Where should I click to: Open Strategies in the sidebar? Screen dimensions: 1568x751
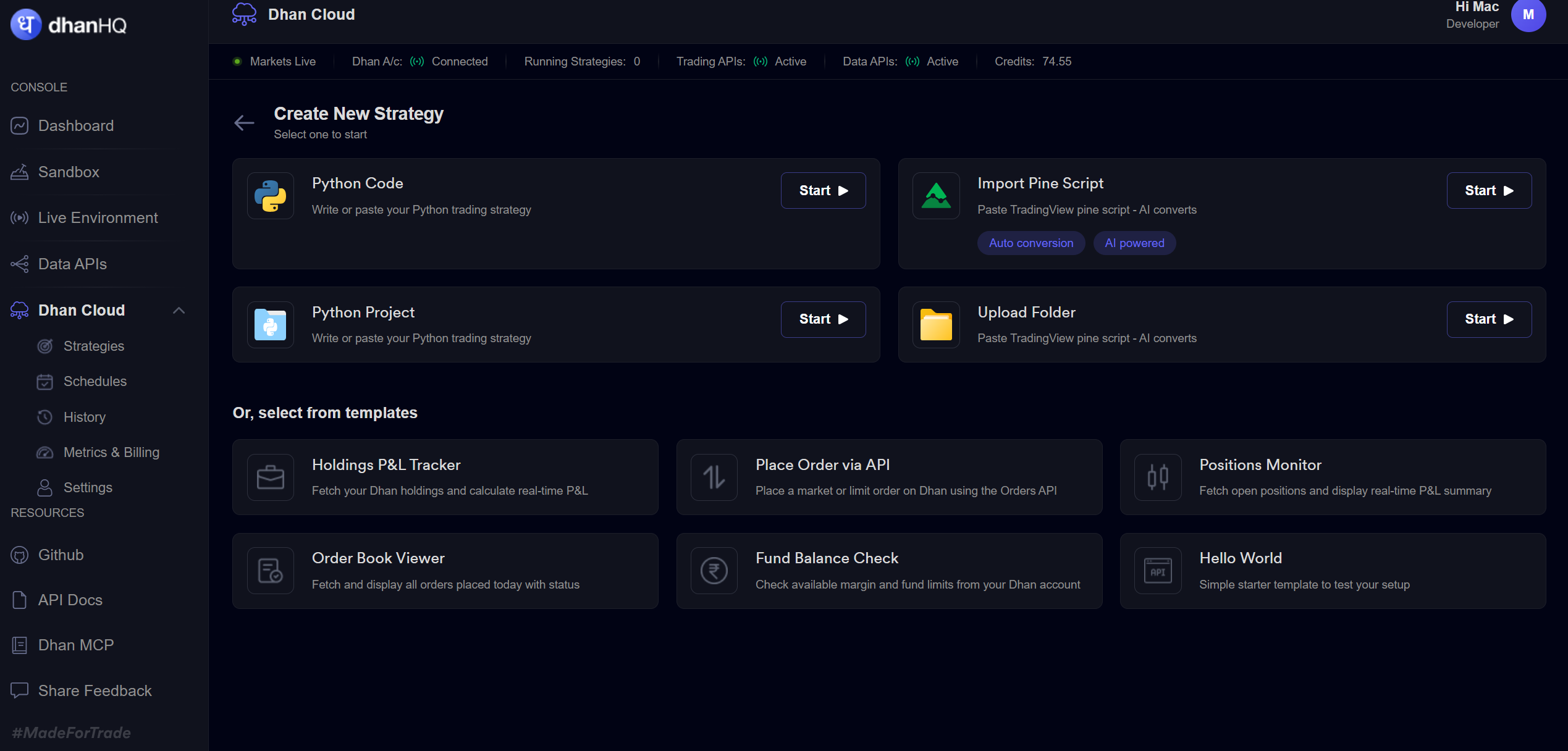(94, 346)
